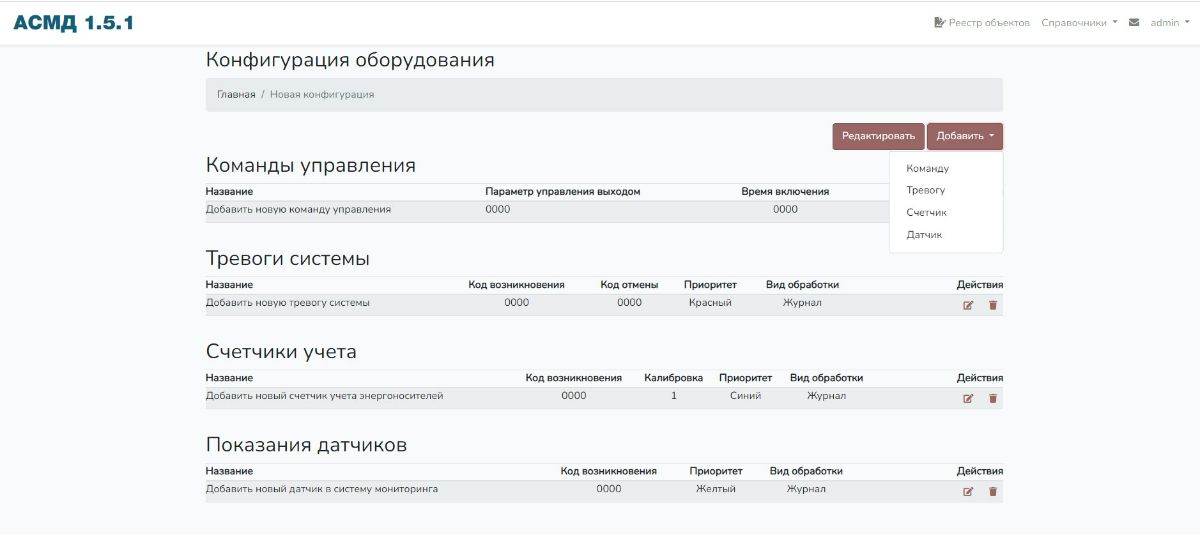This screenshot has height=535, width=1200.
Task: Edit the monitoring sensor row
Action: point(968,491)
